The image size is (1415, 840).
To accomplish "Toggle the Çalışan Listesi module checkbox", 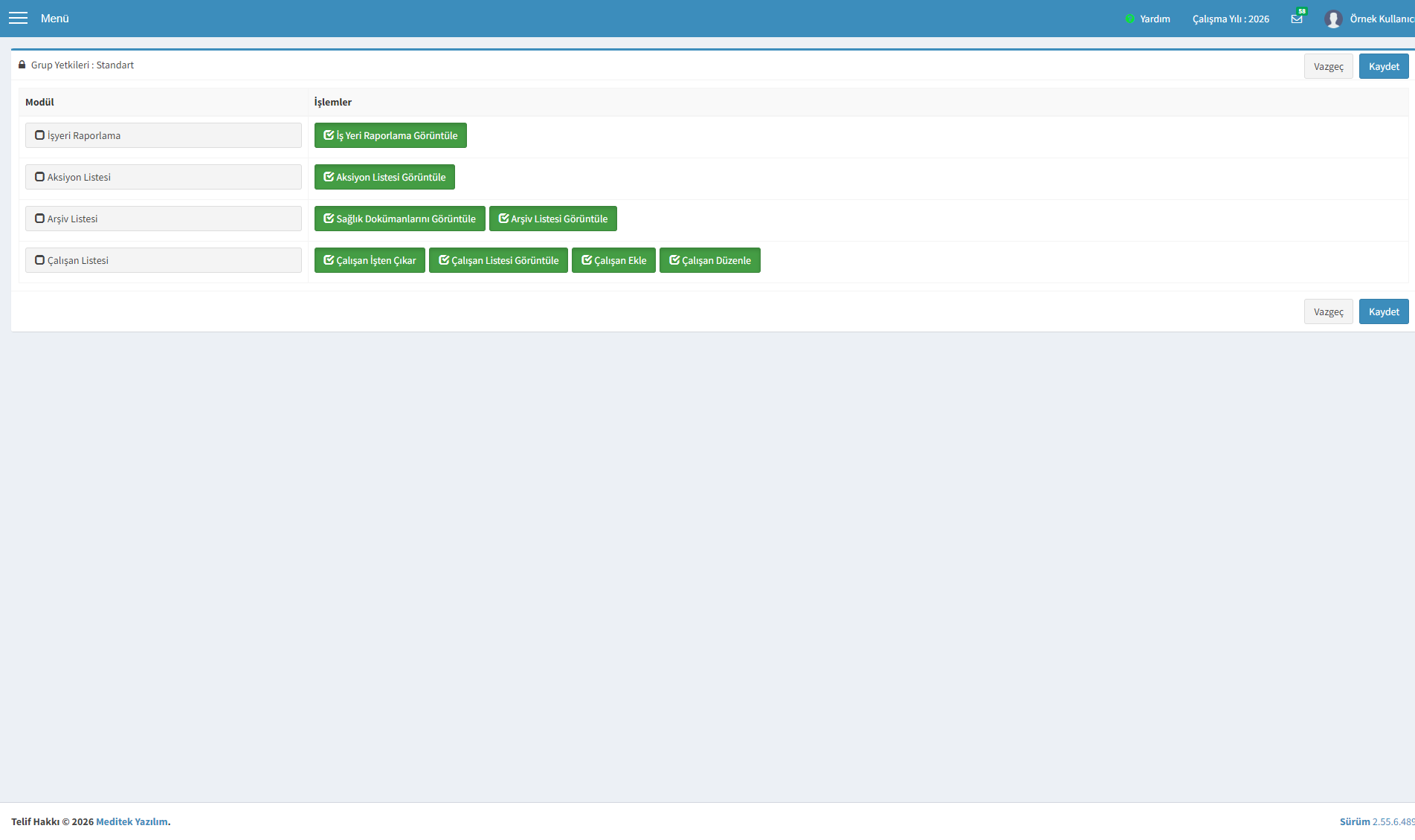I will click(40, 260).
